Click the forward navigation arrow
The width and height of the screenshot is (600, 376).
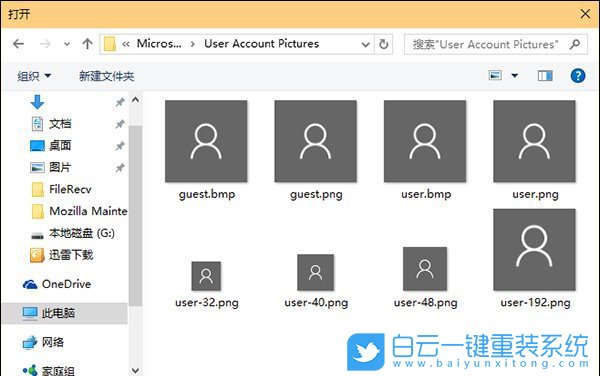(x=45, y=44)
